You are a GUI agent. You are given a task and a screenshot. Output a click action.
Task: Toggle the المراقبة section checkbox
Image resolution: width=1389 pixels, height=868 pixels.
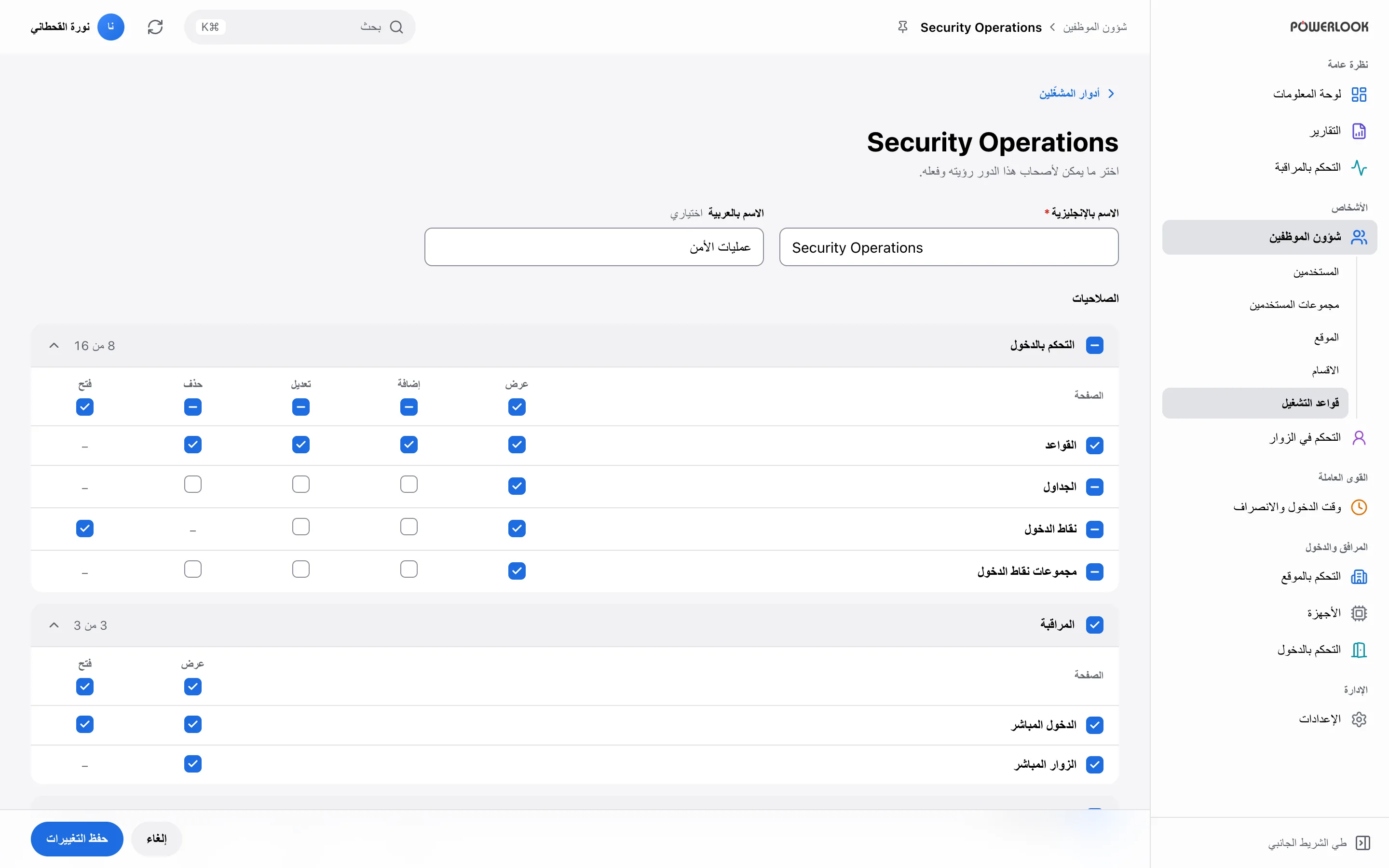[1094, 624]
